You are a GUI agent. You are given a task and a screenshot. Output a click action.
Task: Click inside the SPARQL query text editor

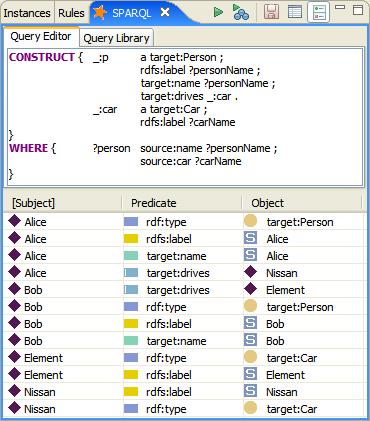[185, 117]
